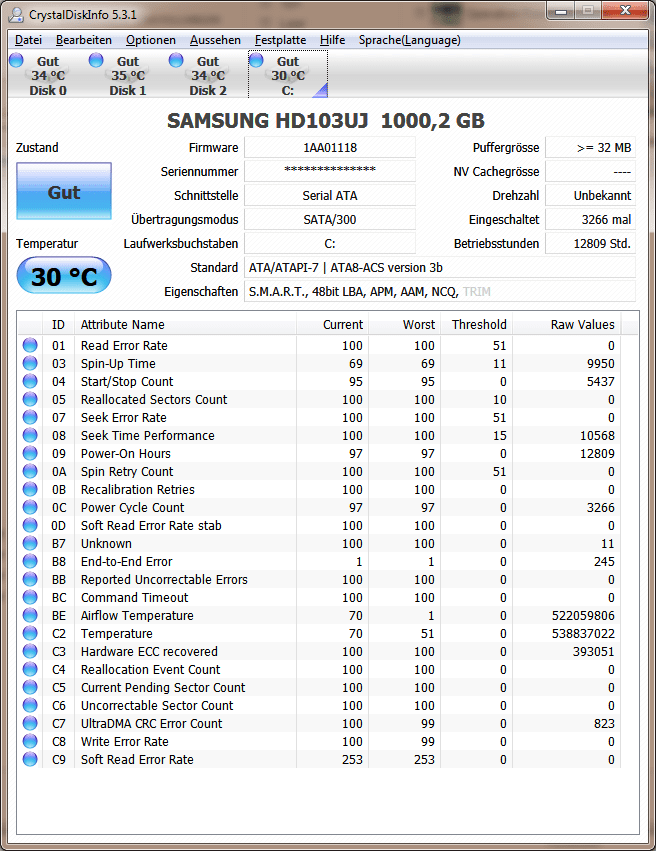Click the Eigenschaften features field
The width and height of the screenshot is (656, 851).
(x=440, y=291)
